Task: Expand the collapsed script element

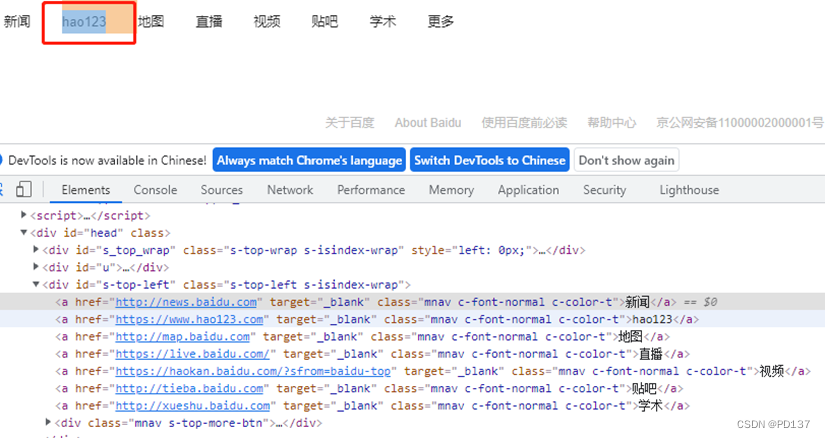Action: (23, 215)
